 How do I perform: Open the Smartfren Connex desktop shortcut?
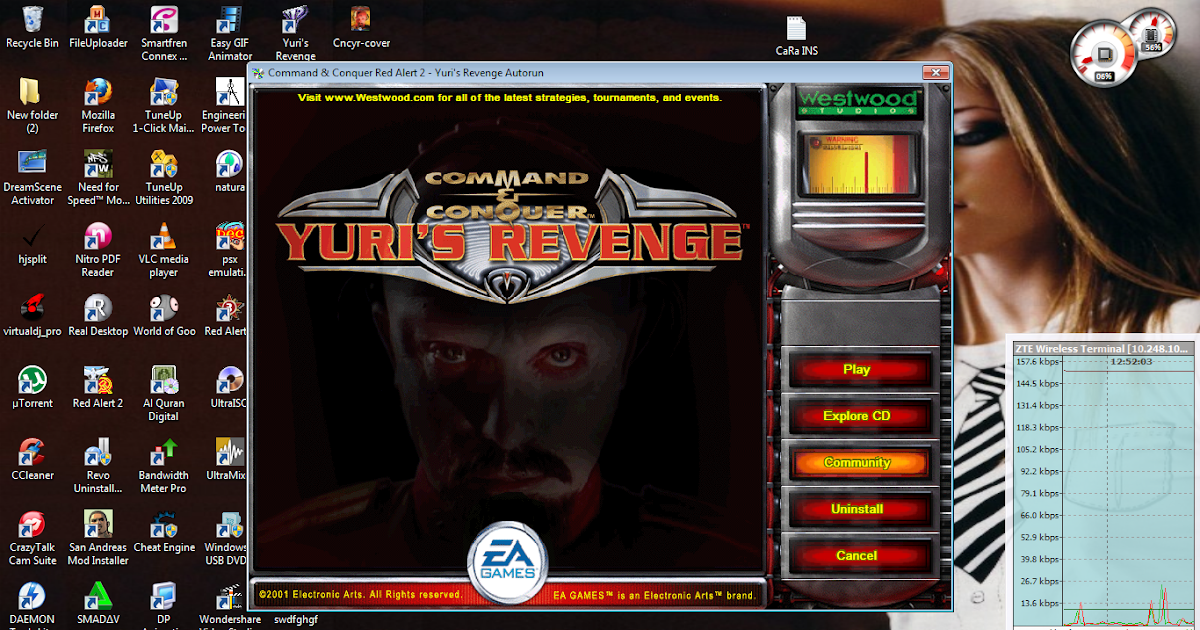(164, 33)
